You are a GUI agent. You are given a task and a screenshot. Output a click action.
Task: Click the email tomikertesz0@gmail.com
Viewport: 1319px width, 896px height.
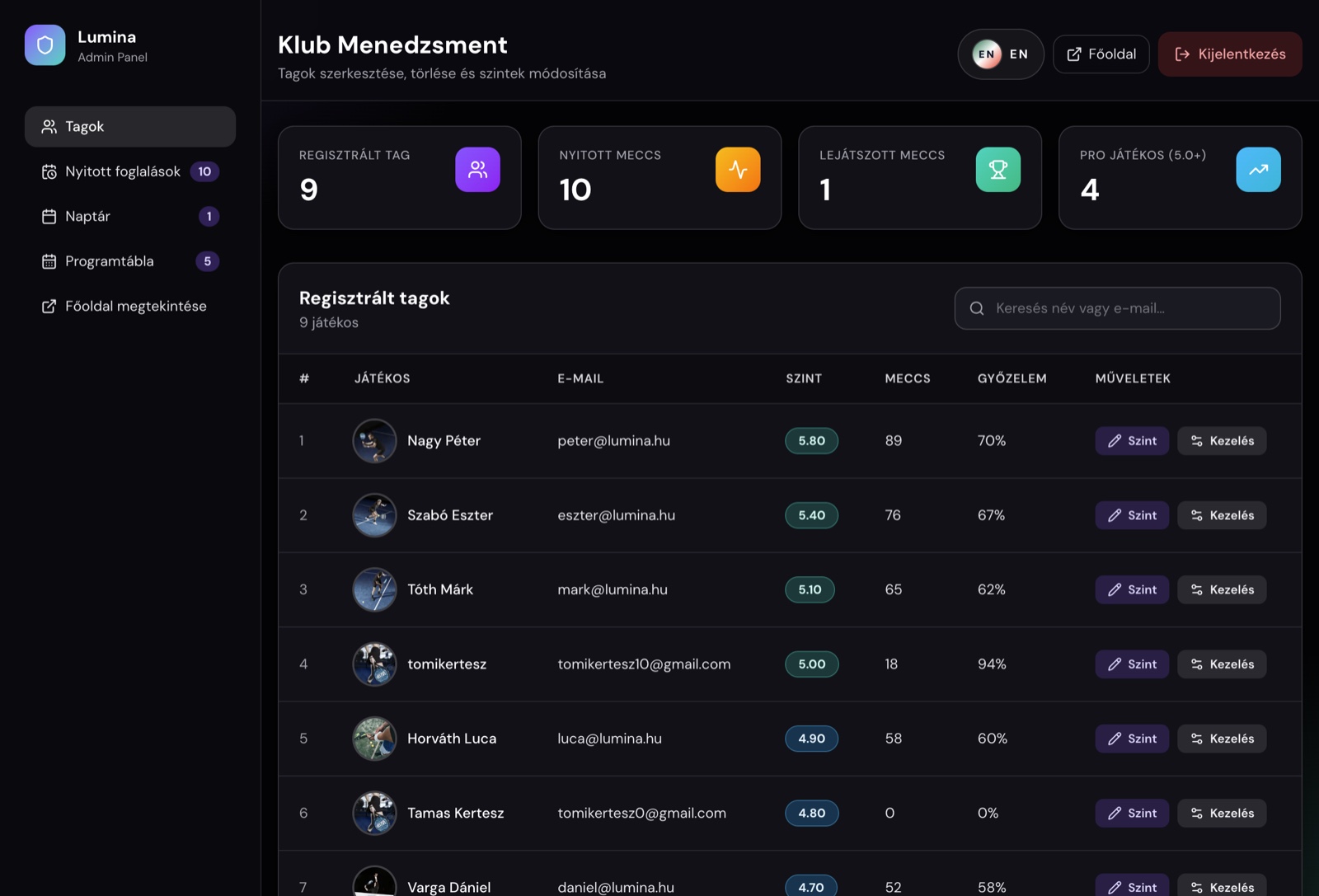[641, 813]
